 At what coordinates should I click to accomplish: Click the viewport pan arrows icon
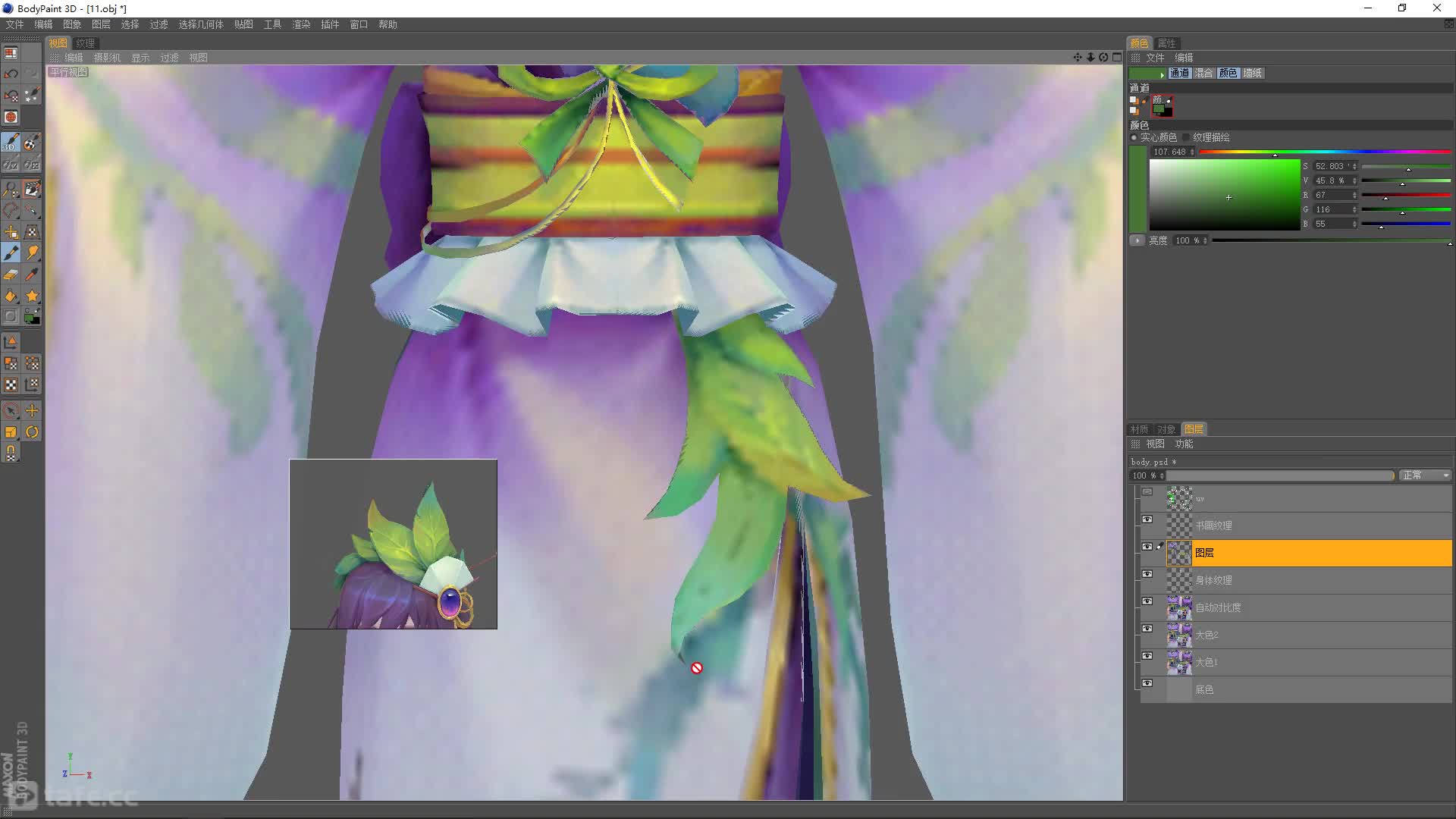[1078, 57]
